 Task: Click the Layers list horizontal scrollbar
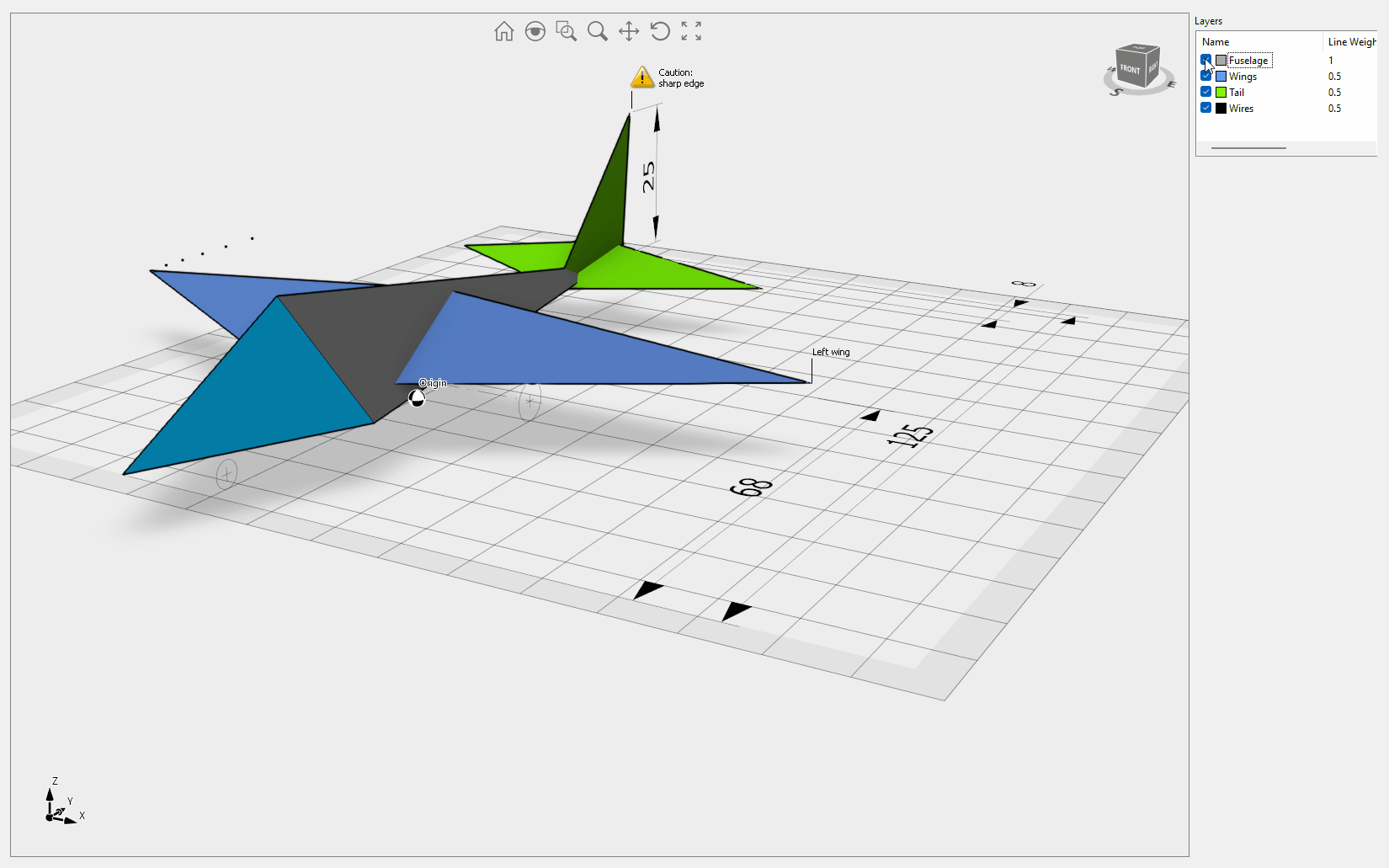point(1248,148)
